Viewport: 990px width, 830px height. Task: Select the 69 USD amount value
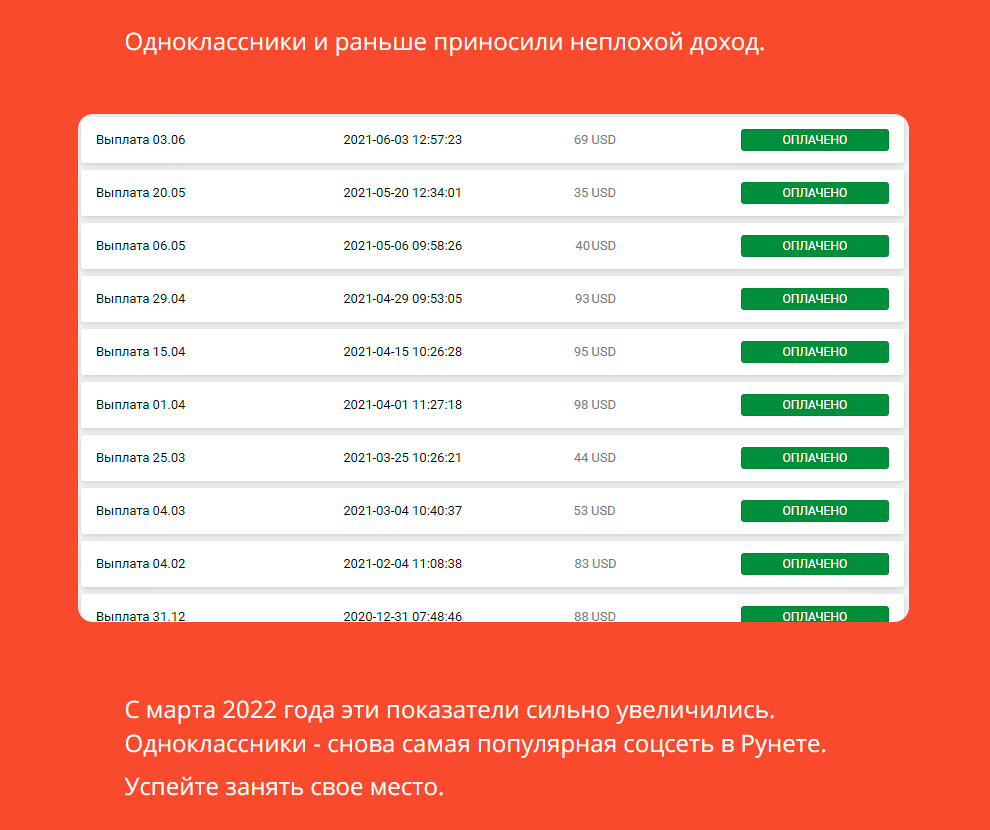pyautogui.click(x=594, y=140)
